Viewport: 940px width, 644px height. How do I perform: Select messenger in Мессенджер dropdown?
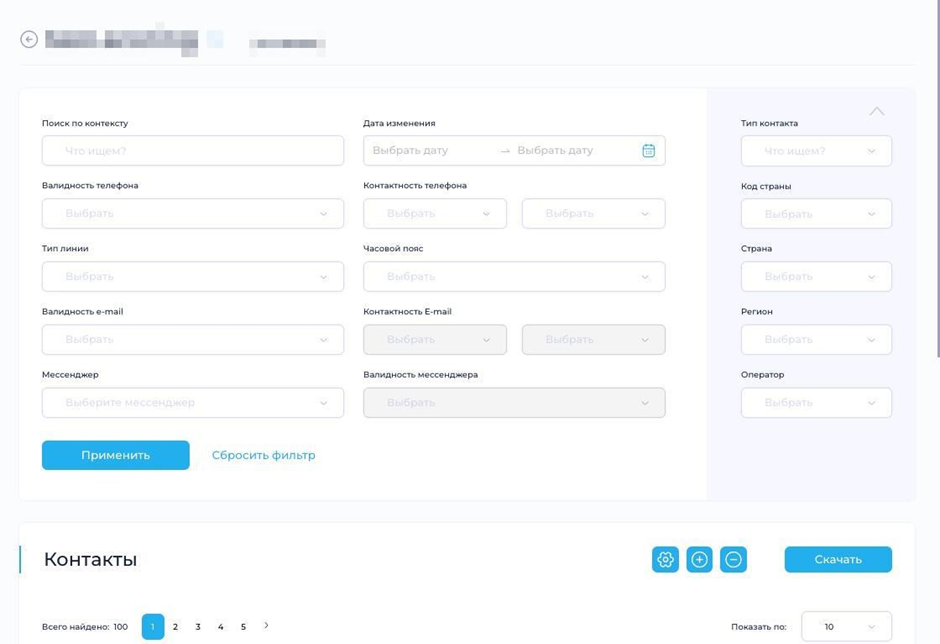click(x=193, y=402)
